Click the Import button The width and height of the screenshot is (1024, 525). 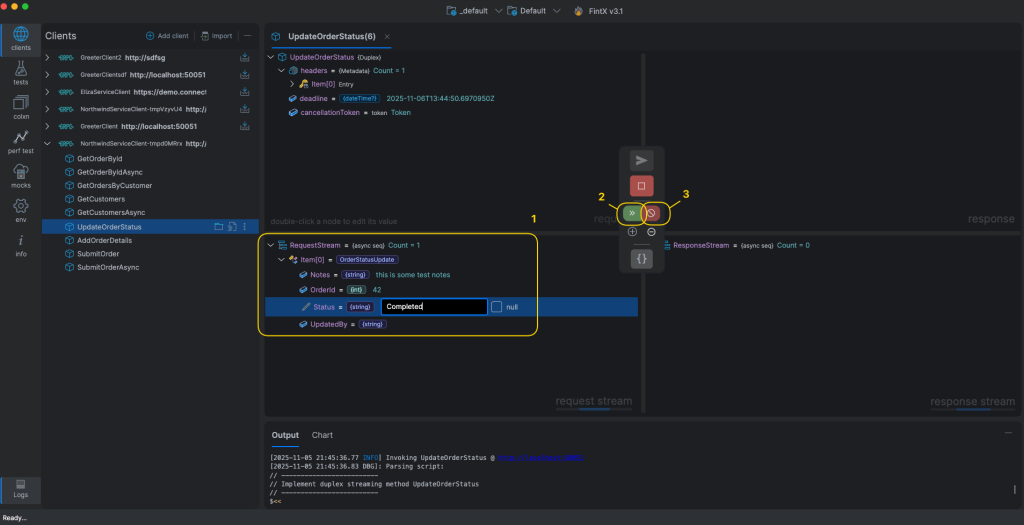point(216,36)
